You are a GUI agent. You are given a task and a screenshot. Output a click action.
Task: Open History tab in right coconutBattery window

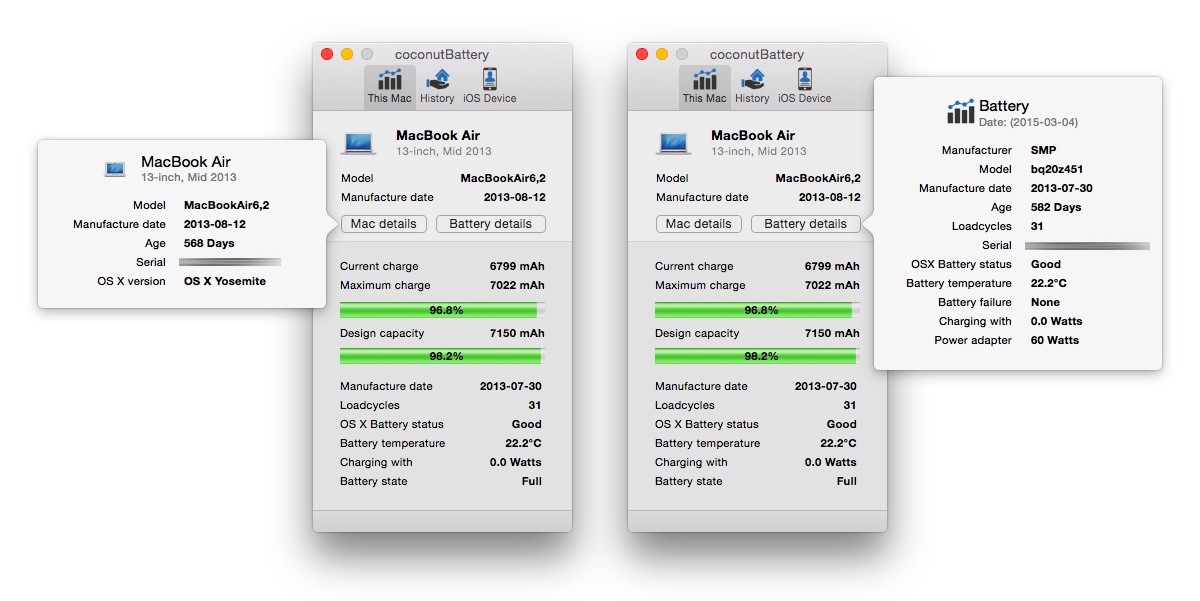click(x=752, y=86)
